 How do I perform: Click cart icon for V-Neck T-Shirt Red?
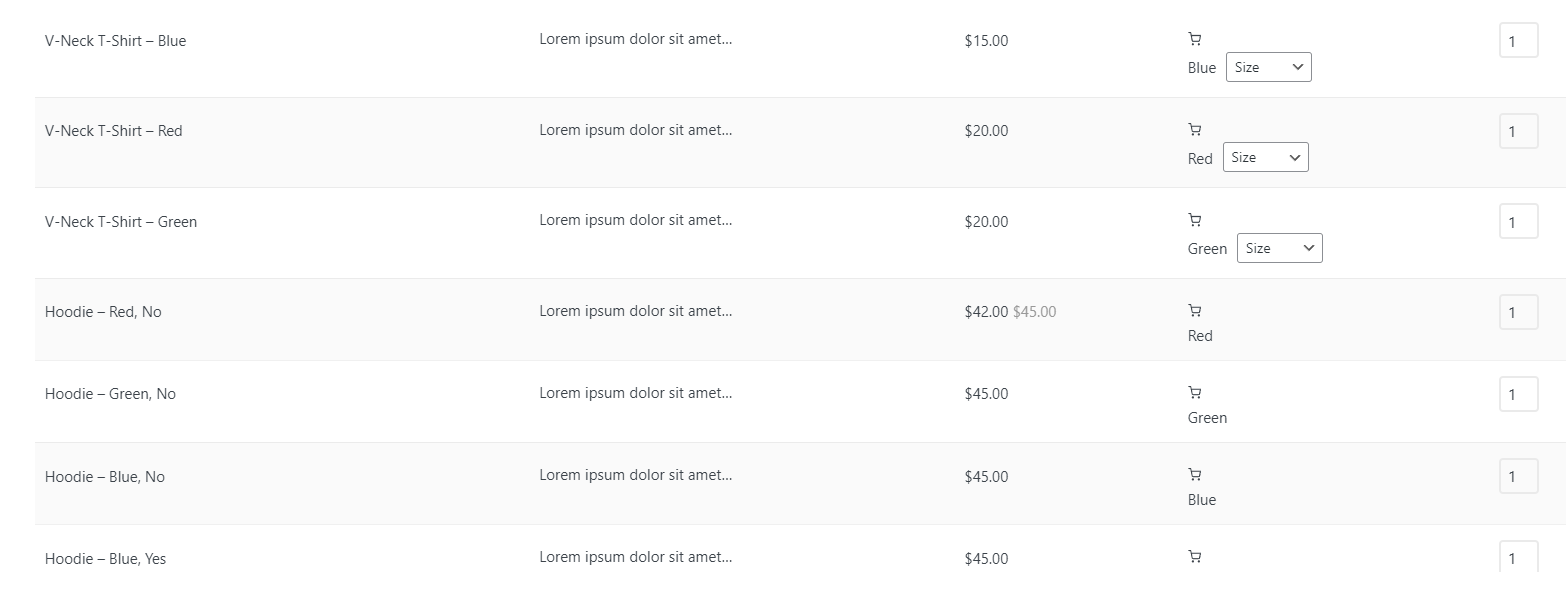(1194, 129)
